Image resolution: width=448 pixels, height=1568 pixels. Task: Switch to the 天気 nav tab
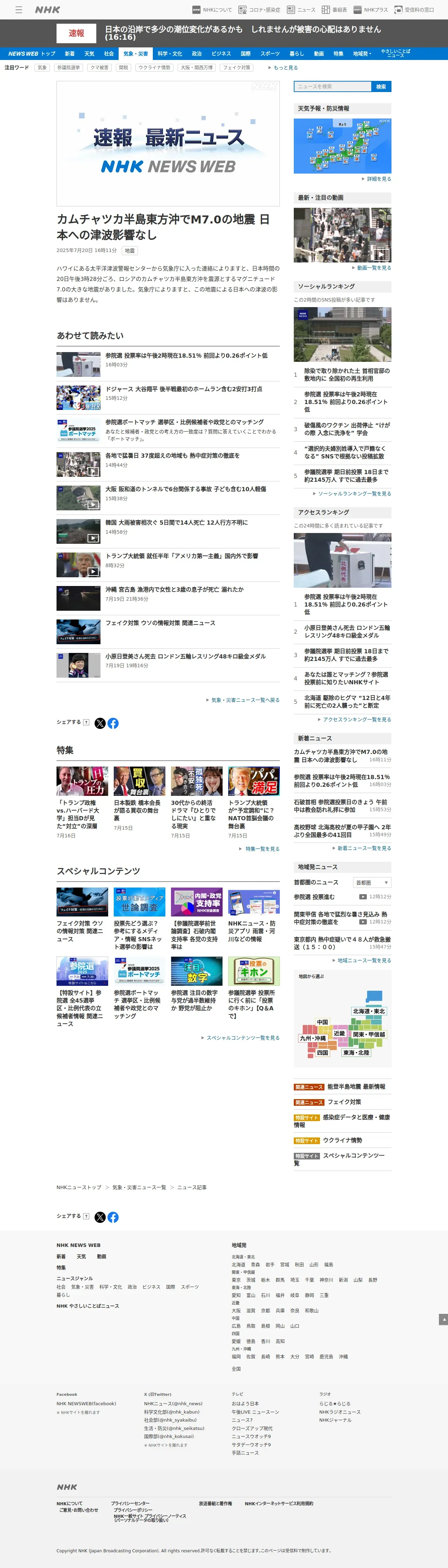point(89,54)
